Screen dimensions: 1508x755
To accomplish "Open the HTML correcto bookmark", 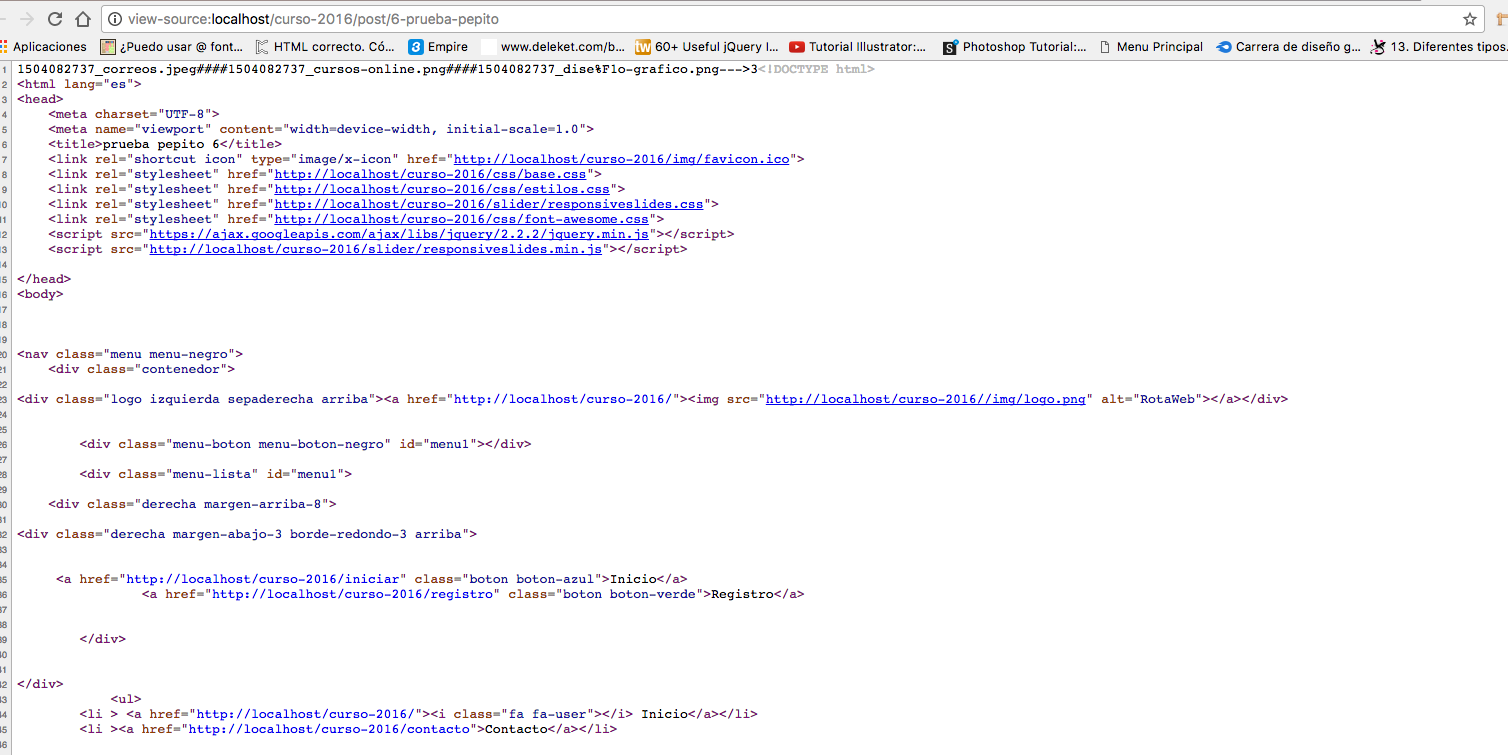I will [325, 47].
